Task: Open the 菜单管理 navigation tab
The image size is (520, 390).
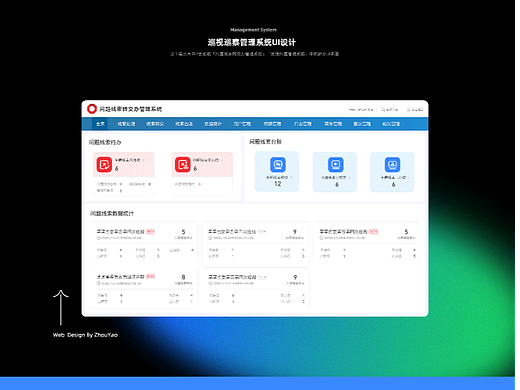Action: pos(333,124)
